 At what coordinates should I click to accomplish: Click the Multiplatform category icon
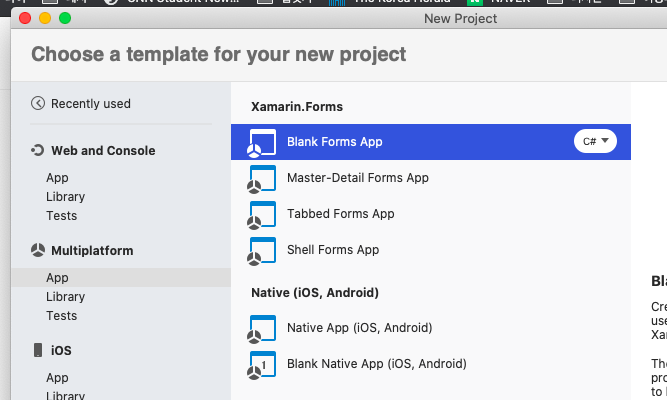(x=38, y=250)
